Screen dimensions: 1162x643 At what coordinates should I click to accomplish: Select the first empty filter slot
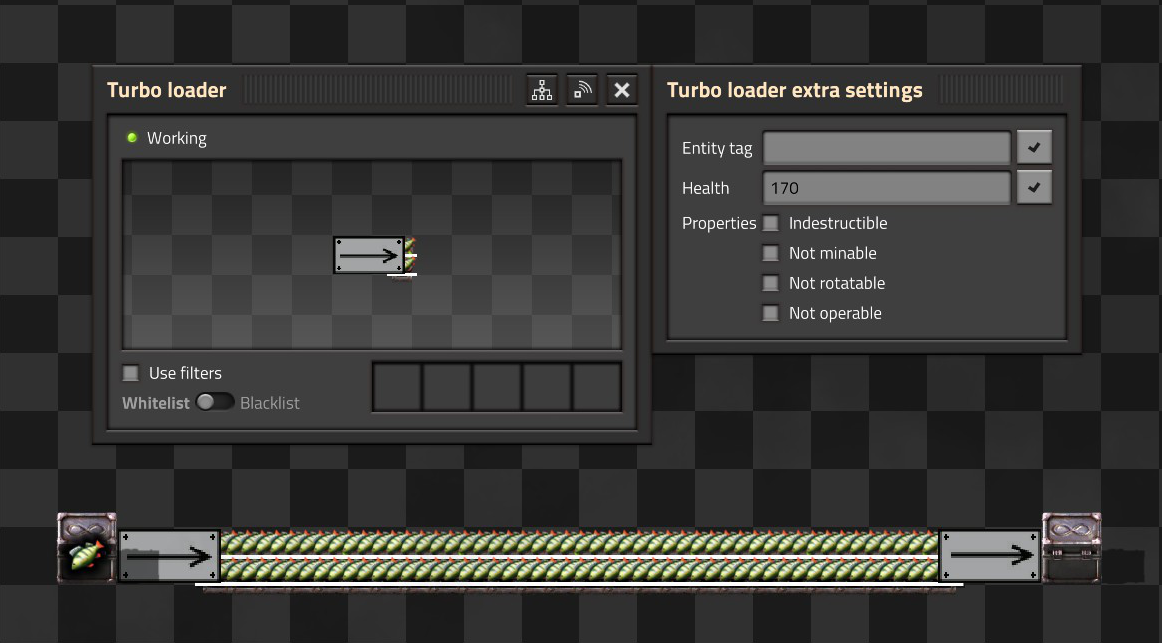(x=397, y=387)
